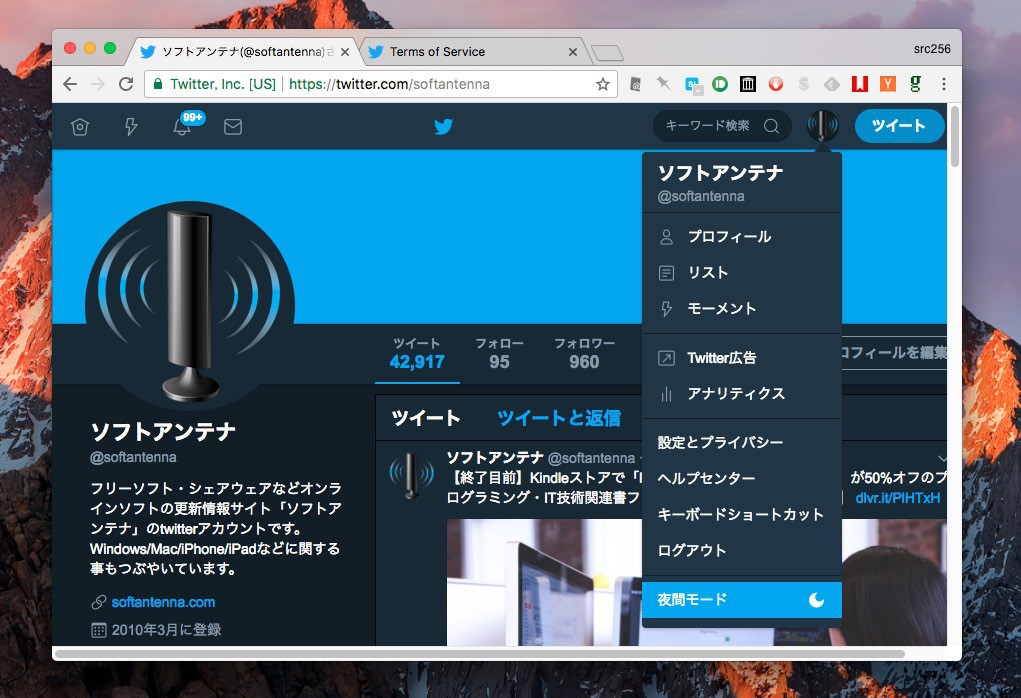Open 設定とプライバシー menu entry
Image resolution: width=1021 pixels, height=698 pixels.
(742, 442)
